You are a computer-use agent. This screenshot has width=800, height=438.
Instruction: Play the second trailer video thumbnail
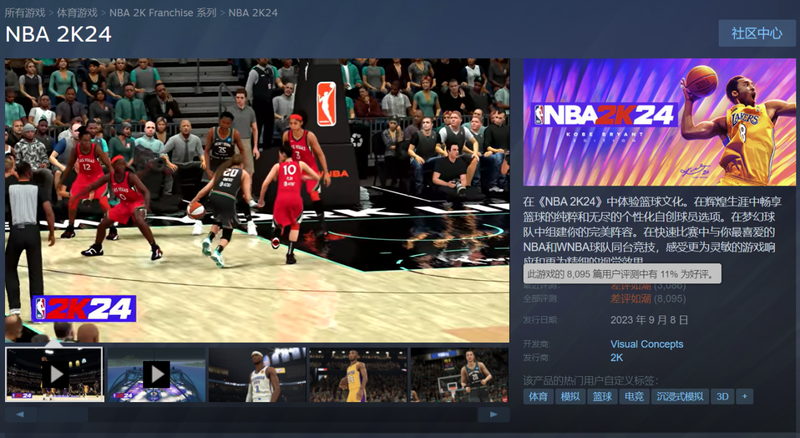[156, 375]
